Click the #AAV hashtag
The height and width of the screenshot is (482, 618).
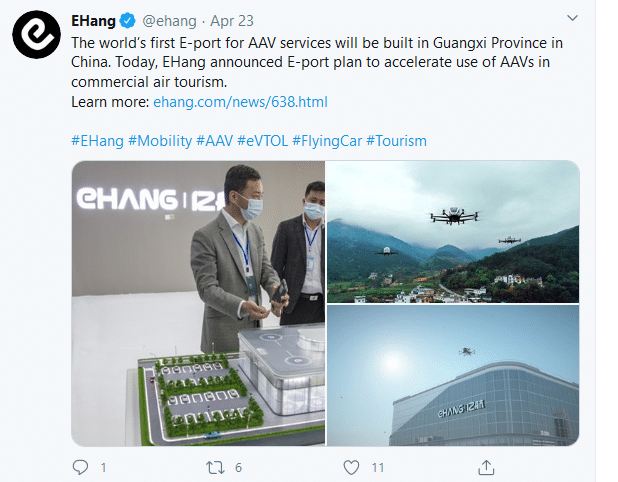214,141
